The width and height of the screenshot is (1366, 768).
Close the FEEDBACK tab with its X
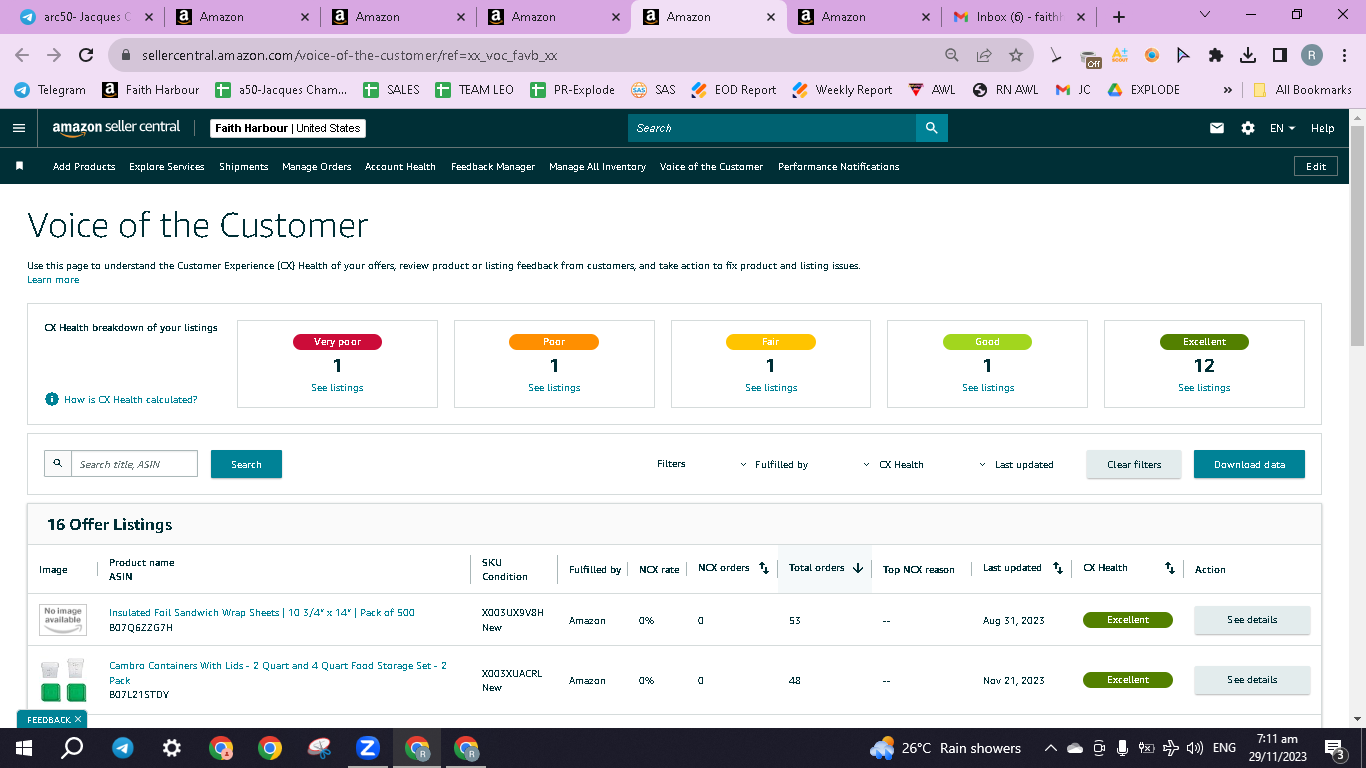pyautogui.click(x=78, y=719)
